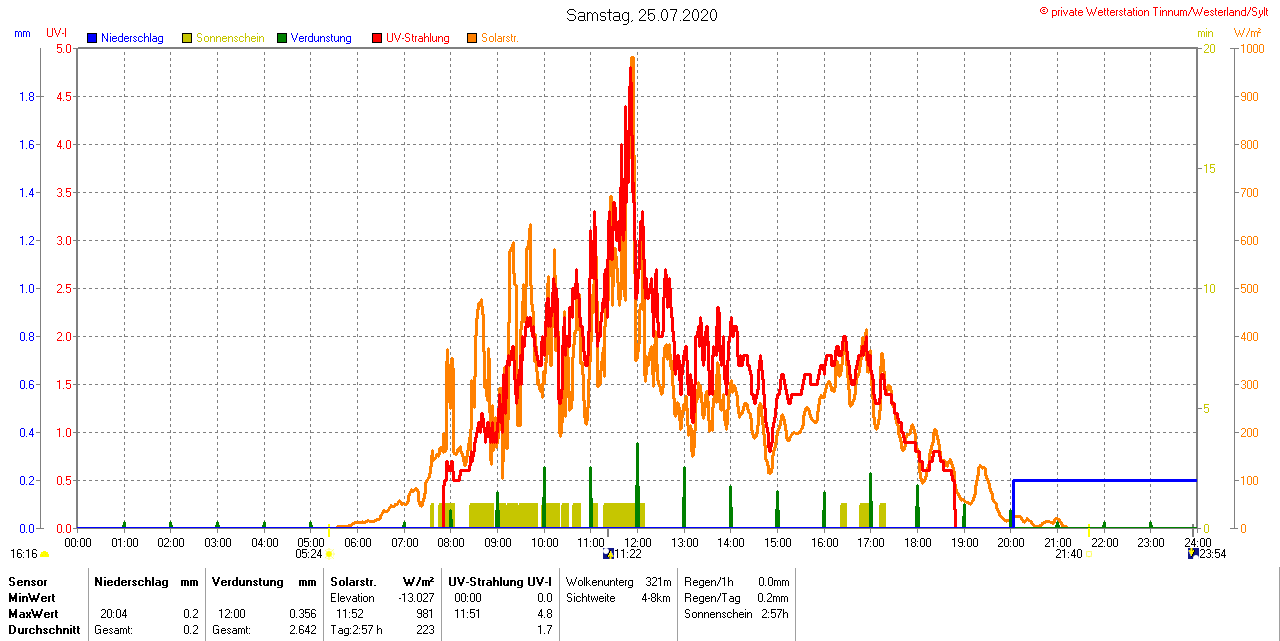Click the chart title Samstag, 25.07.2020
This screenshot has width=1280, height=641.
coord(641,15)
